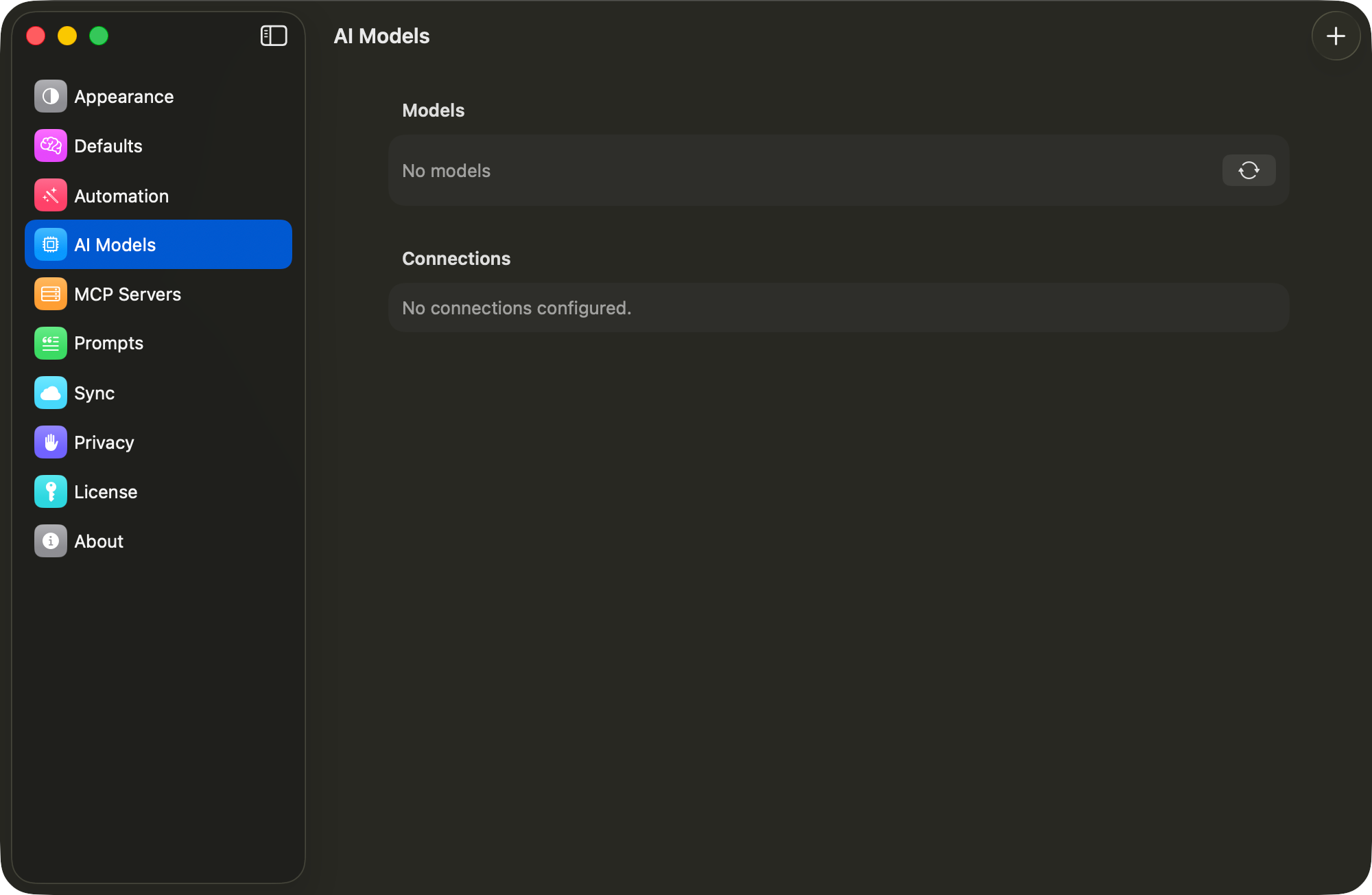
Task: Go to the Defaults settings pane
Action: click(158, 146)
